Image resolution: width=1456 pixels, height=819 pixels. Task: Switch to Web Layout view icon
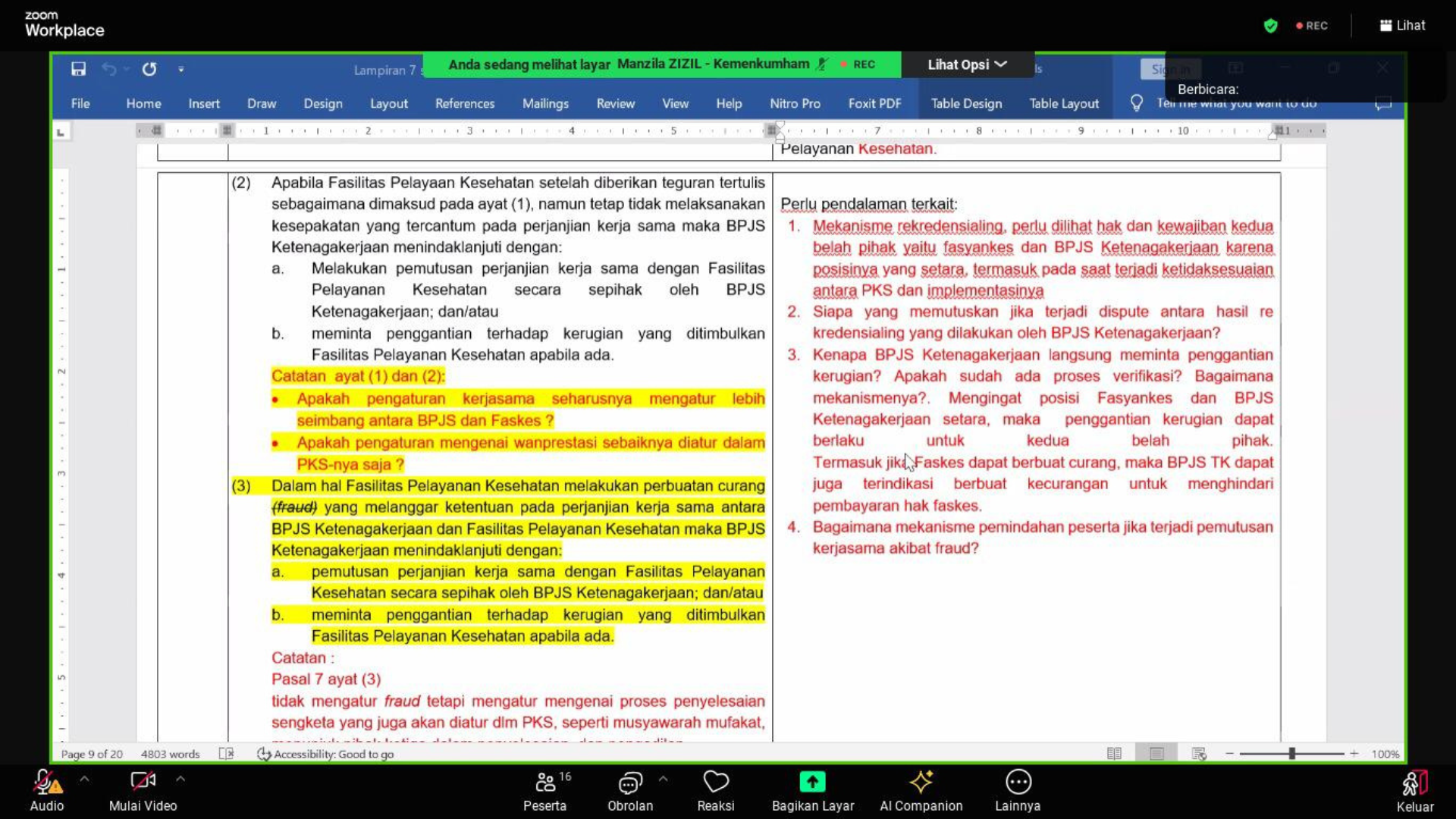[1199, 754]
